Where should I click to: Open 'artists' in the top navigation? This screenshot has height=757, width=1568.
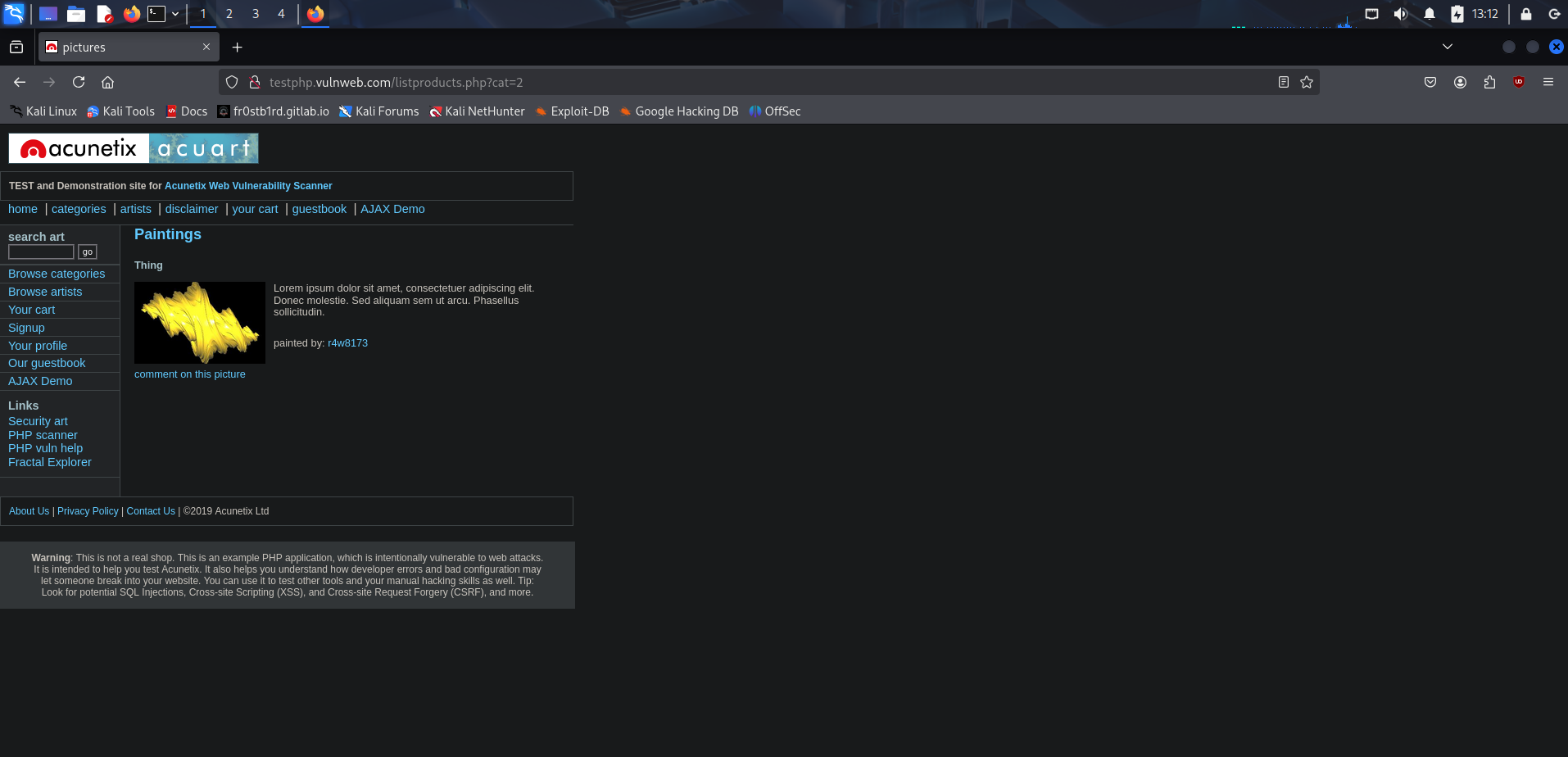136,209
